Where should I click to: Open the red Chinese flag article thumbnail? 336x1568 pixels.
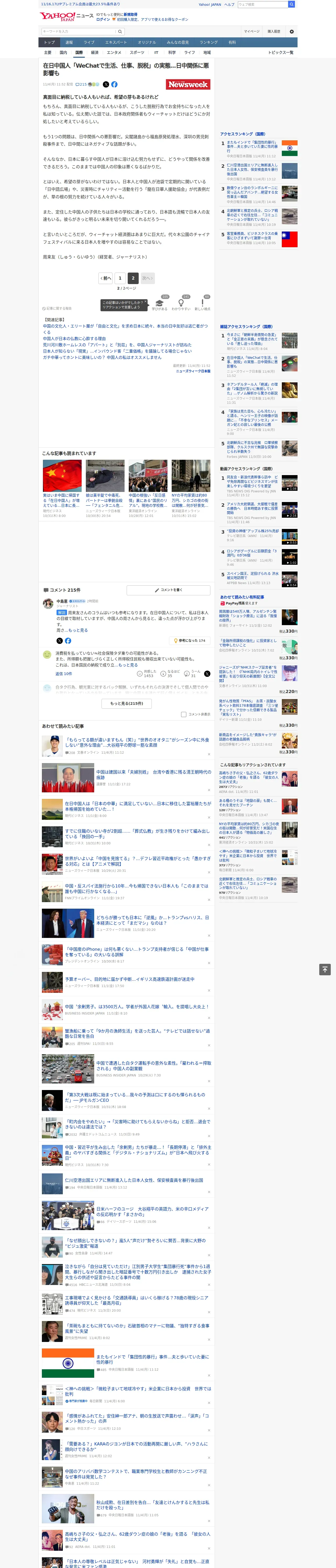[62, 476]
